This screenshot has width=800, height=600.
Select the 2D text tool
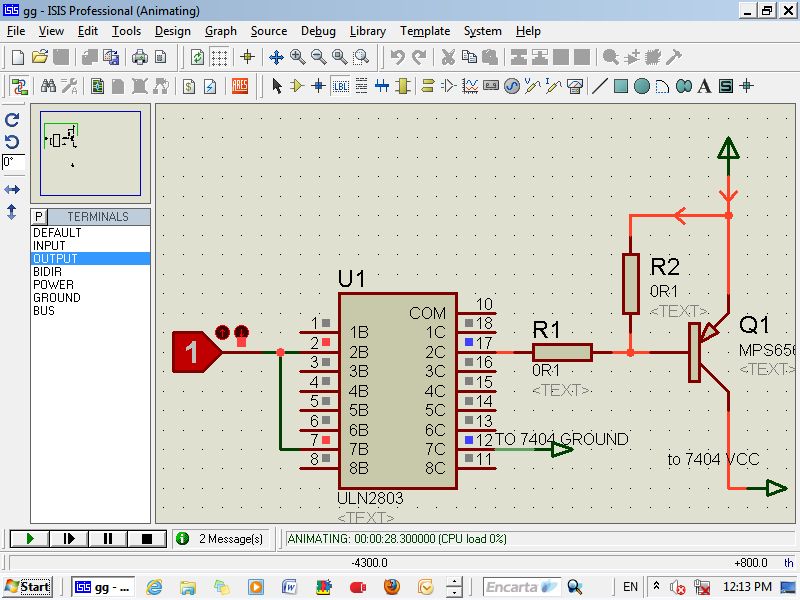705,86
